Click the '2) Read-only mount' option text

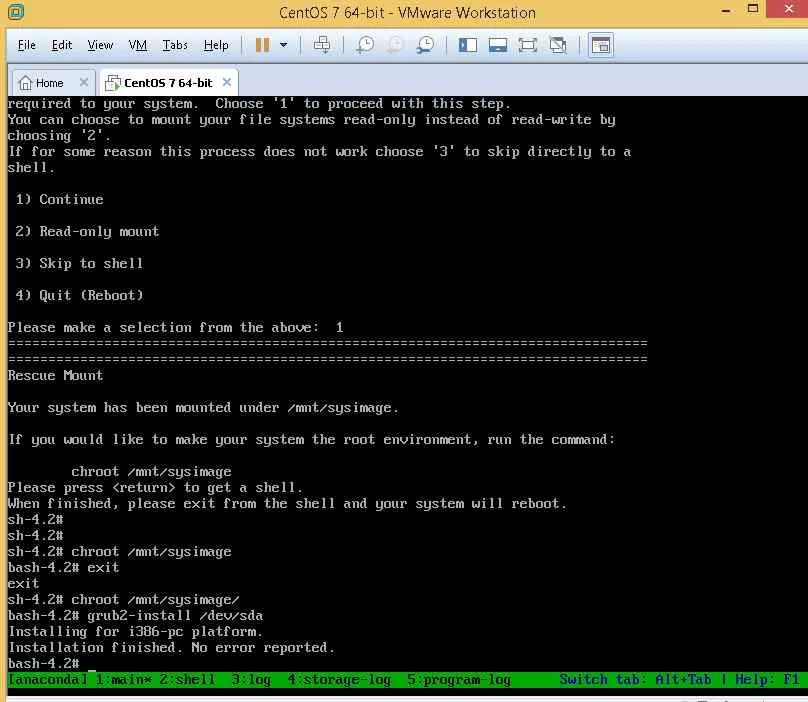87,231
